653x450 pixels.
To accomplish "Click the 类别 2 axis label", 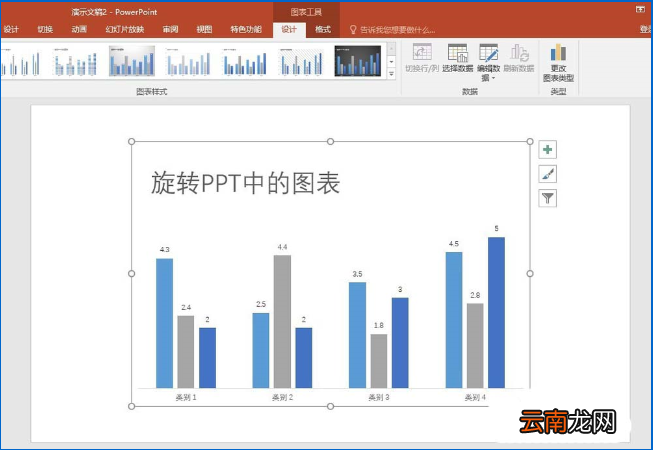I will tap(282, 397).
